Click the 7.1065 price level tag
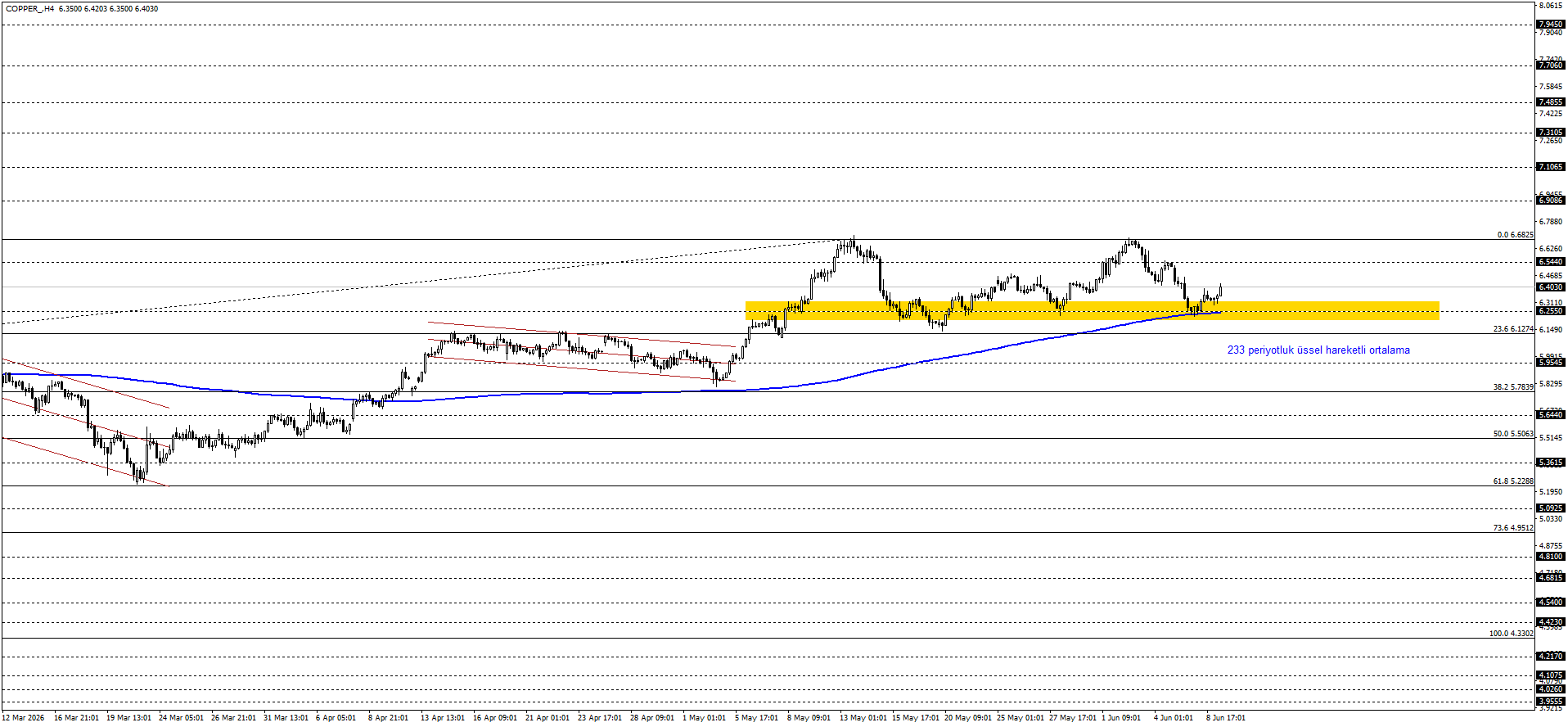This screenshot has width=1568, height=727. coord(1551,167)
